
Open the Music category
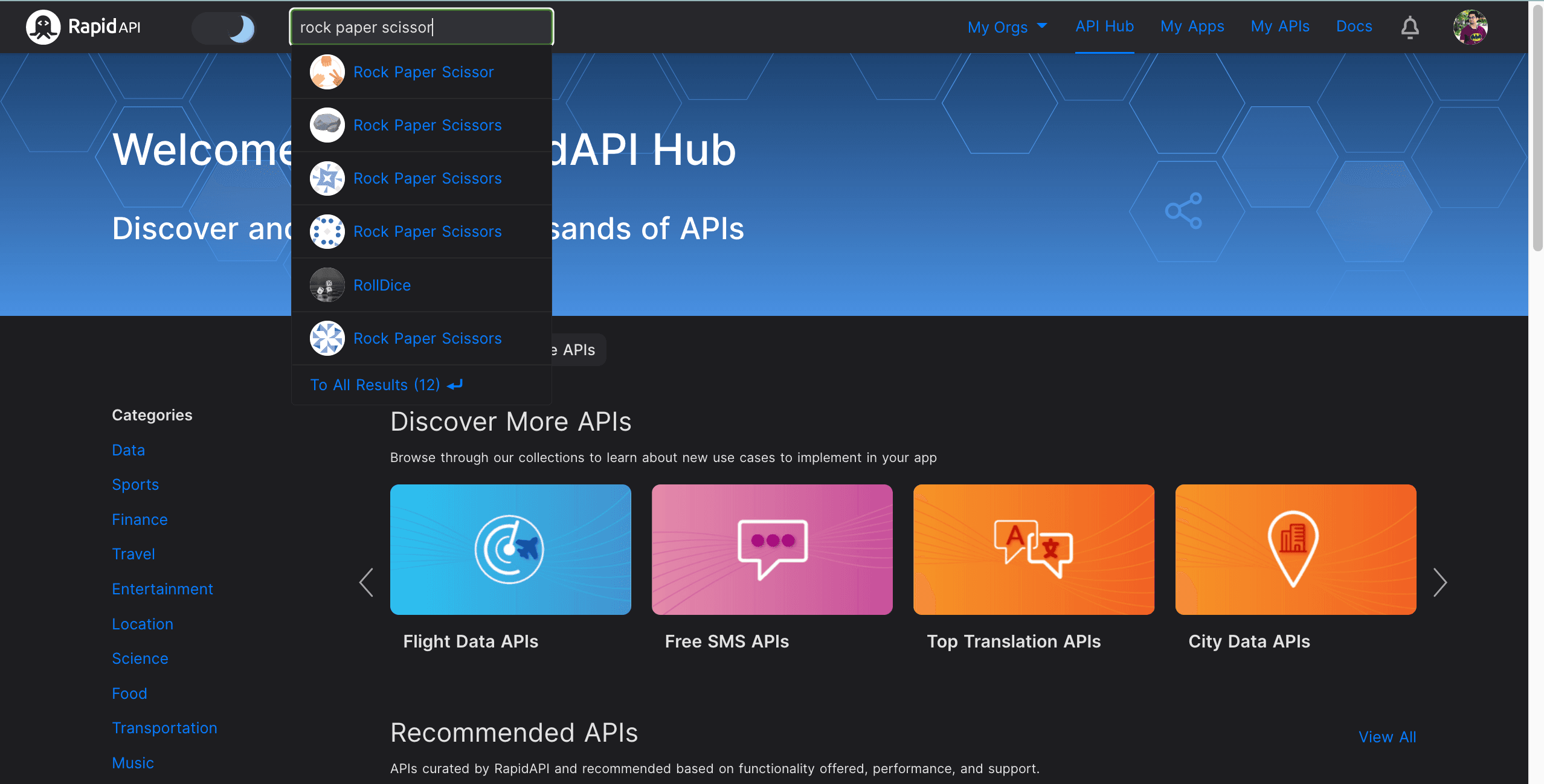(133, 763)
